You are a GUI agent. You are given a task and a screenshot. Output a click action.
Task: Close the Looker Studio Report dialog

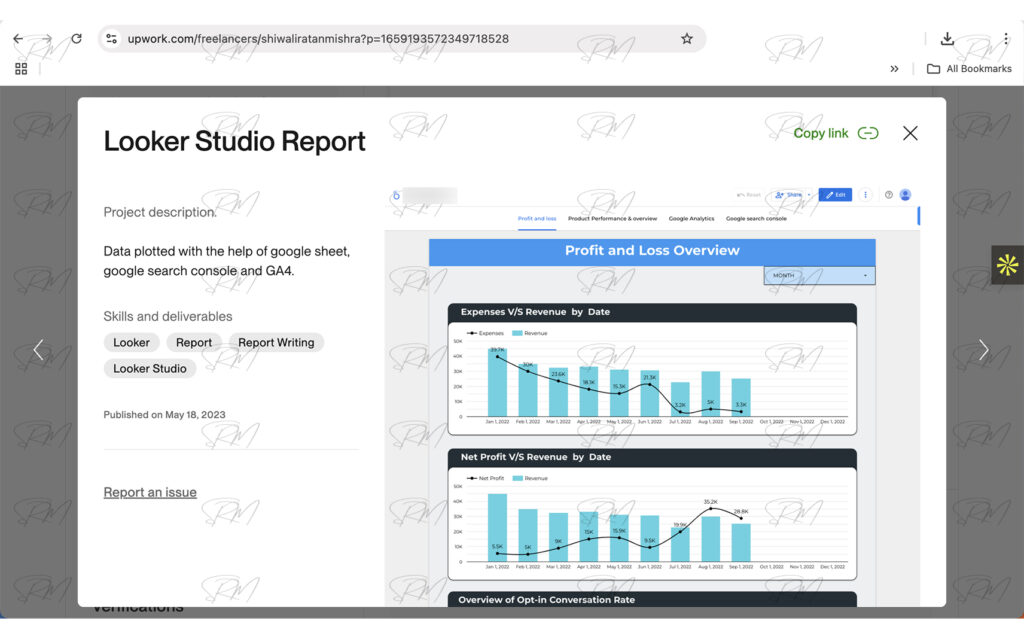[x=910, y=133]
